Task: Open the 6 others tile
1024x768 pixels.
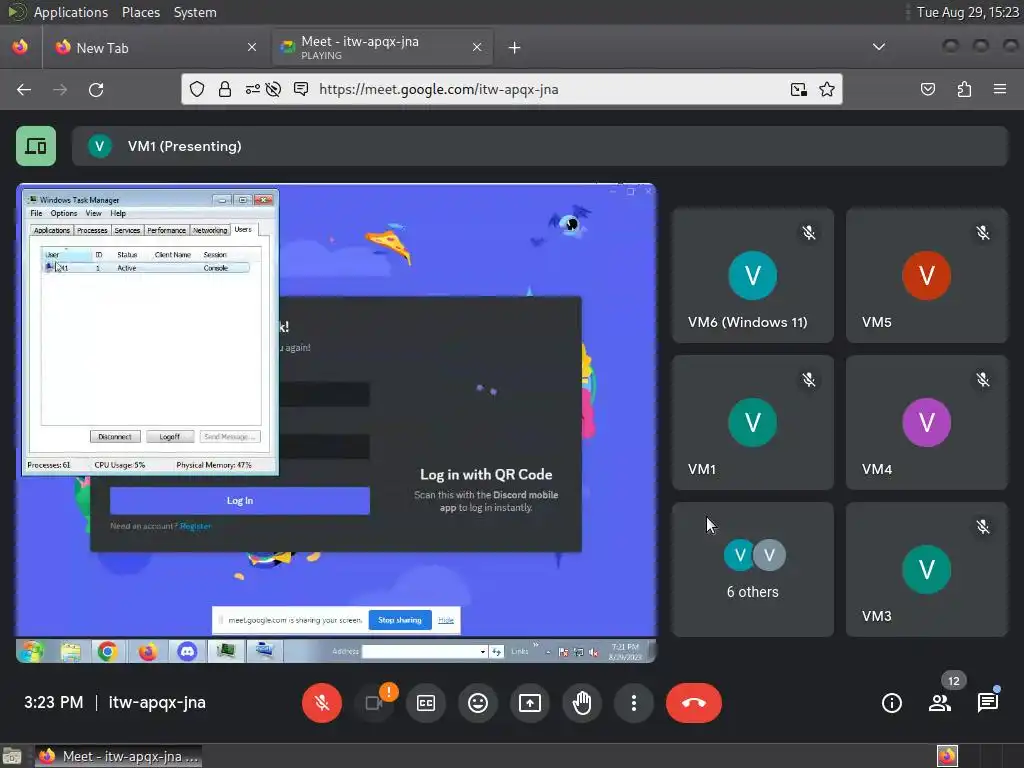Action: pos(752,569)
